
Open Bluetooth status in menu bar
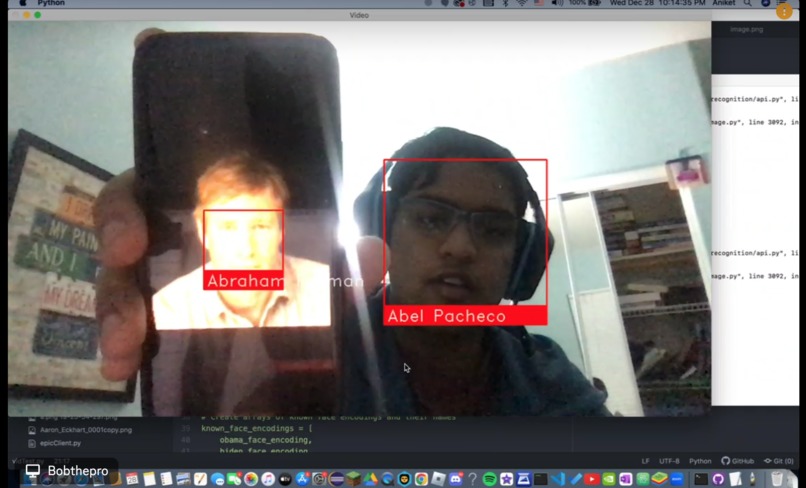(x=505, y=3)
